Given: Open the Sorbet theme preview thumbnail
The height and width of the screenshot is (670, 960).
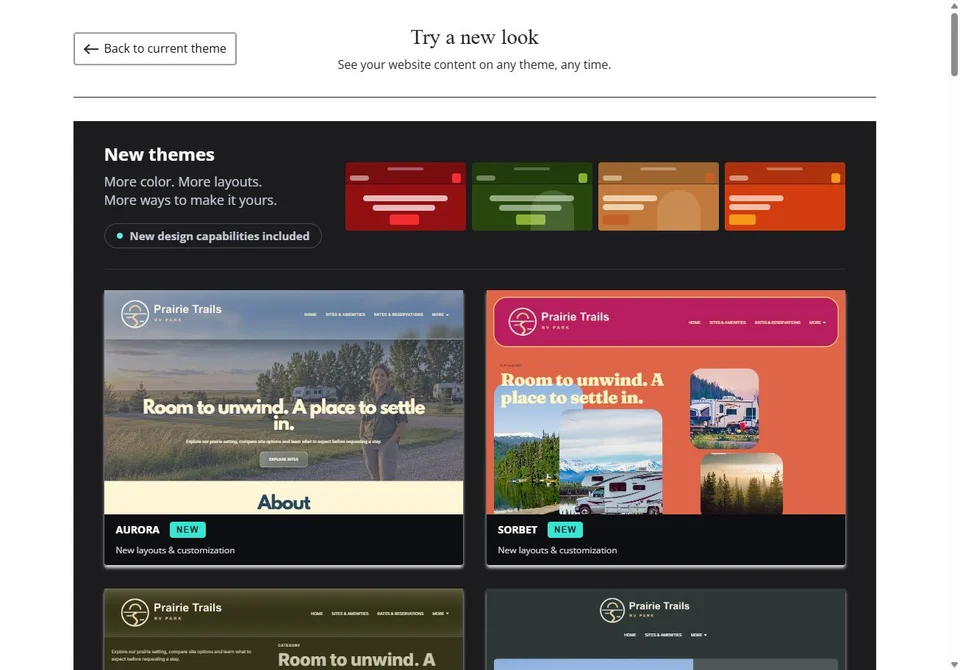Looking at the screenshot, I should [666, 402].
